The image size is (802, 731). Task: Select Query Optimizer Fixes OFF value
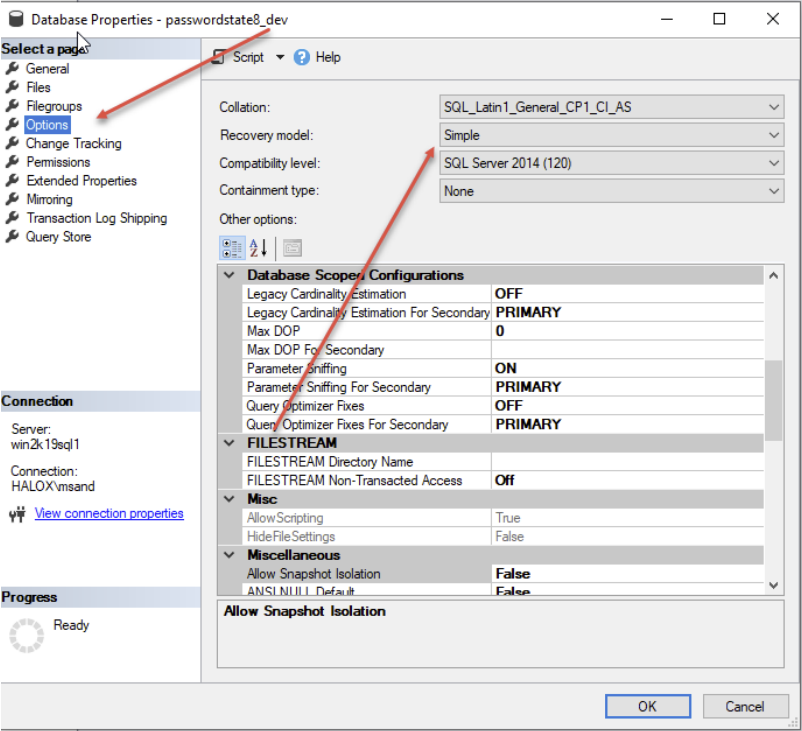tap(627, 406)
